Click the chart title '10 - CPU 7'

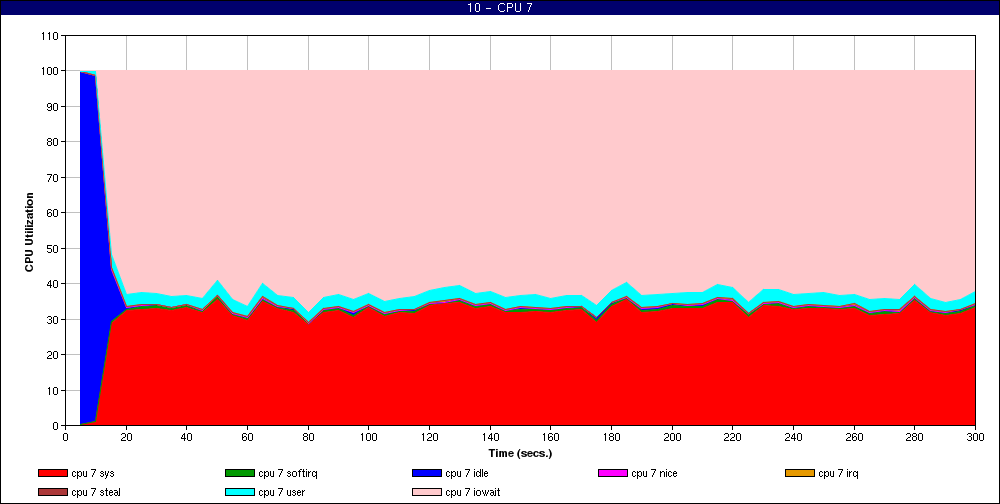(x=499, y=8)
